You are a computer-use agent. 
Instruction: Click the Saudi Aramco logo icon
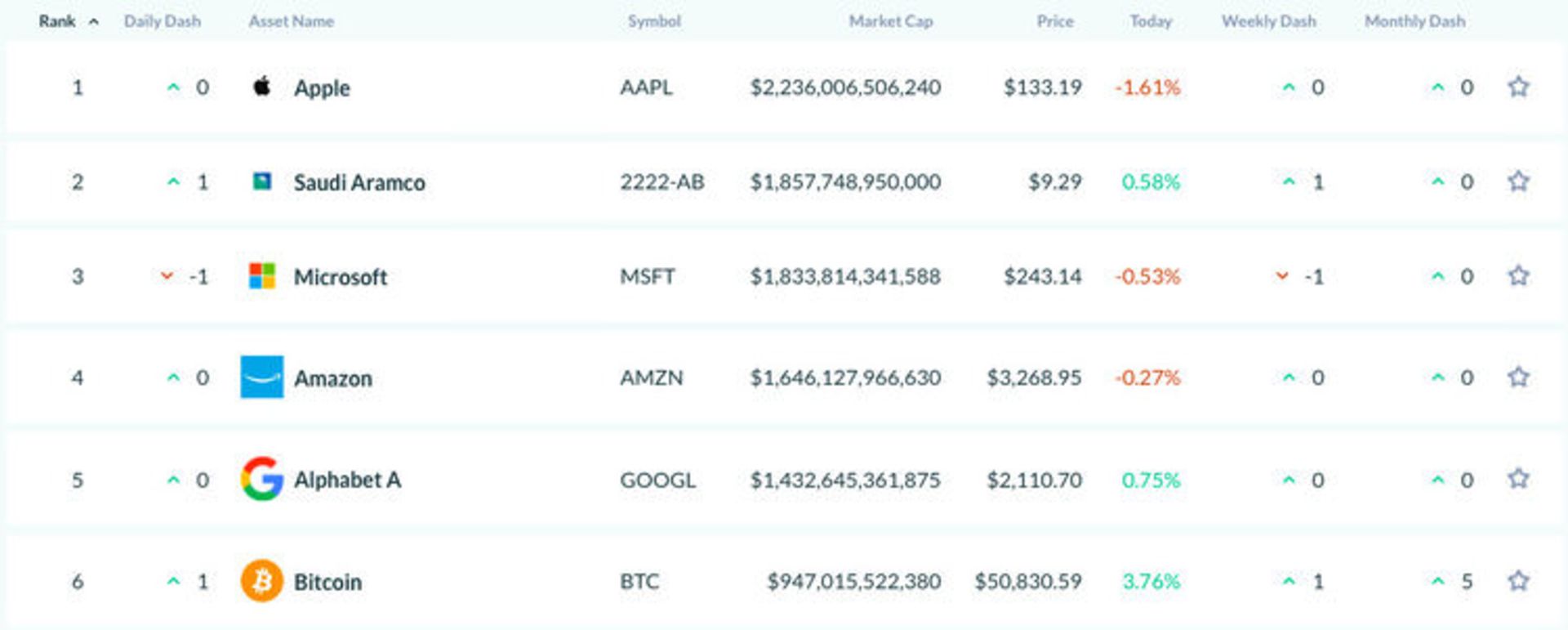pyautogui.click(x=263, y=181)
